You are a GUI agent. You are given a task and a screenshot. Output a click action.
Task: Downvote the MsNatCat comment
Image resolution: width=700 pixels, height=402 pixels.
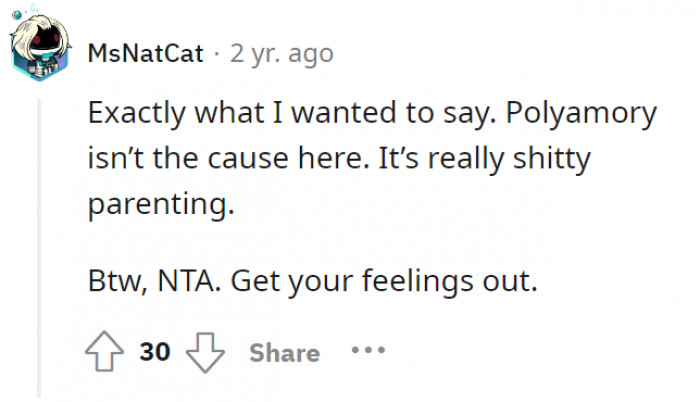click(206, 352)
